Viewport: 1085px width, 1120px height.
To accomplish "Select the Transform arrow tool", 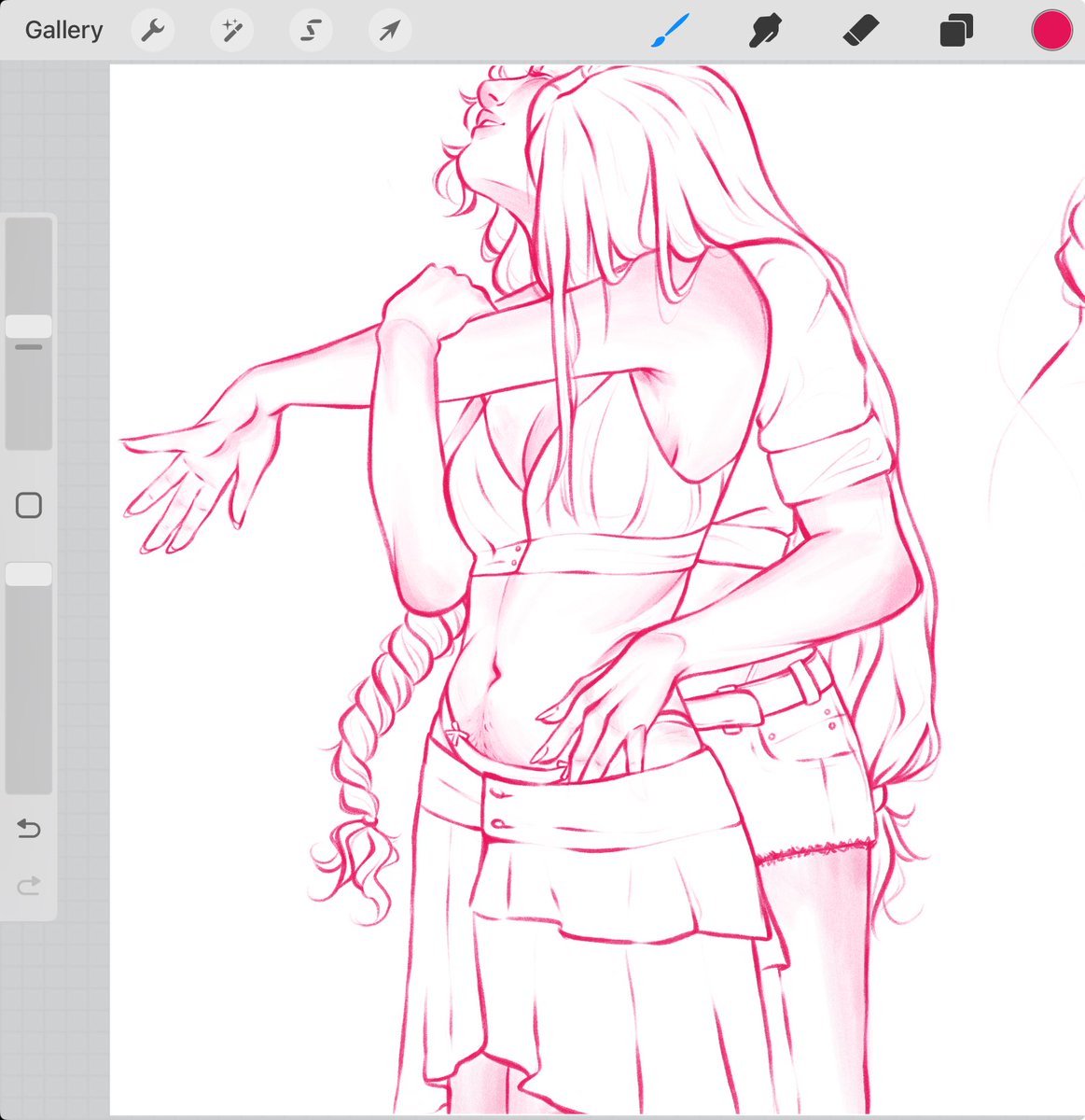I will 389,29.
